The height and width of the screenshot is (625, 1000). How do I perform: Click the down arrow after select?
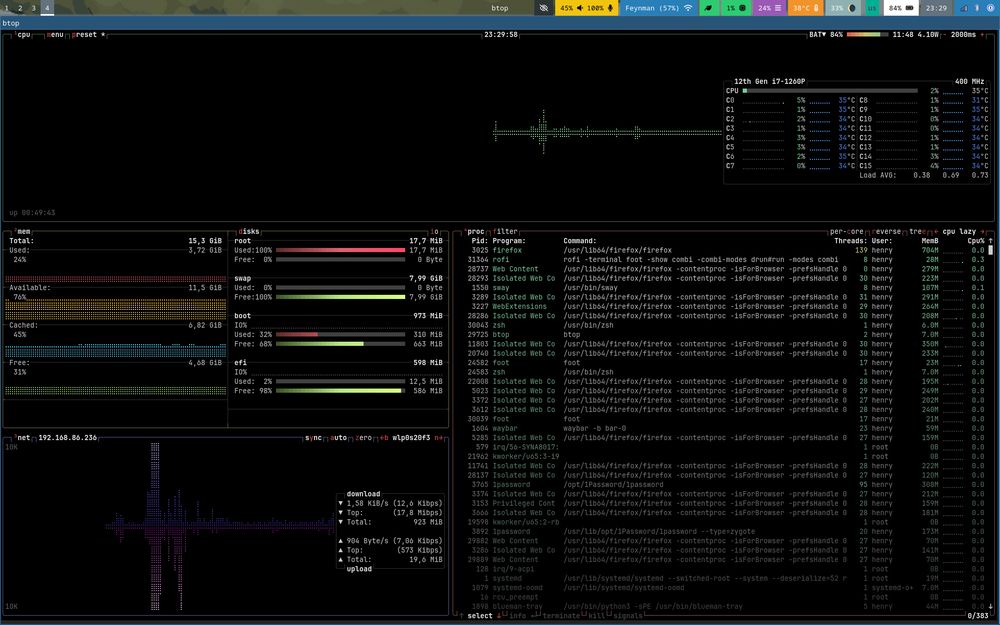tap(499, 615)
